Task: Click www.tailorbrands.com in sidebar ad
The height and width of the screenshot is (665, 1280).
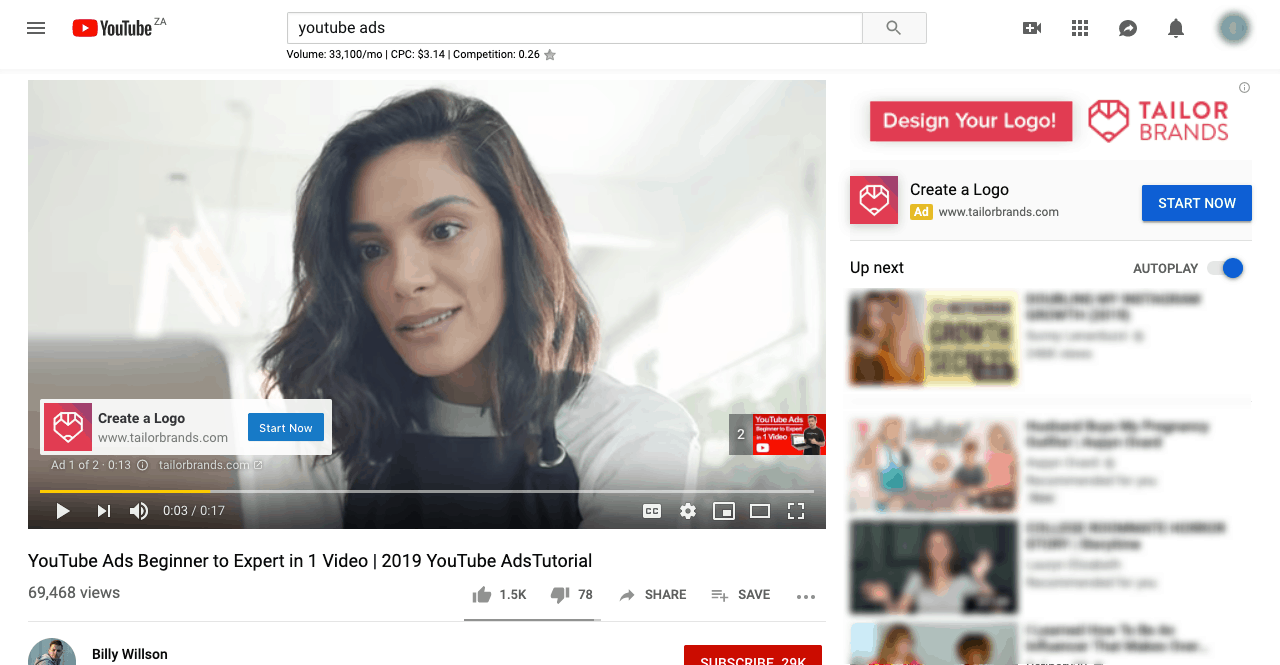Action: (998, 212)
